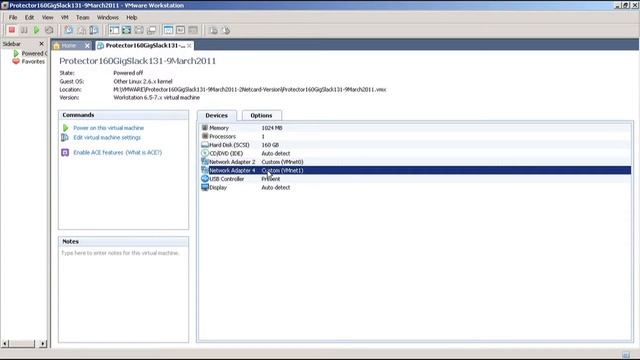
Task: Close the Home tab
Action: (x=87, y=46)
